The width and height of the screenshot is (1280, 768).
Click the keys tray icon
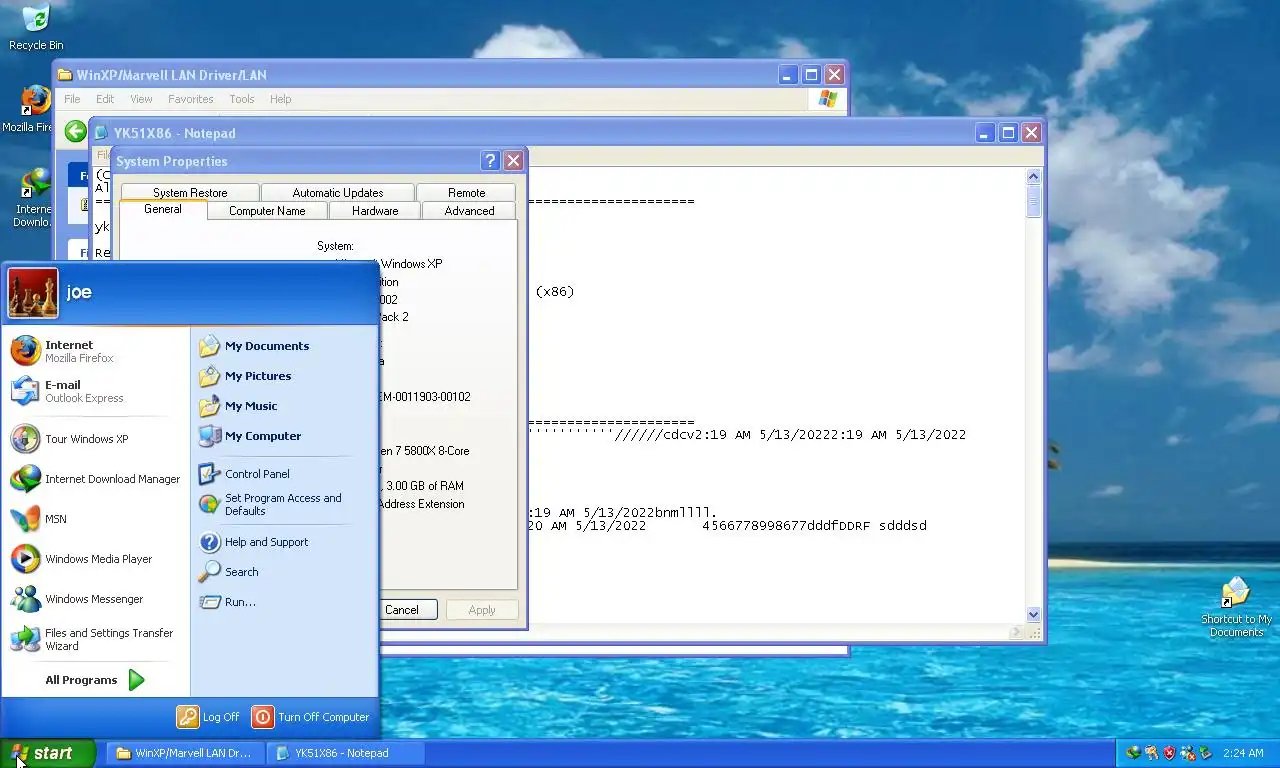pos(1152,753)
